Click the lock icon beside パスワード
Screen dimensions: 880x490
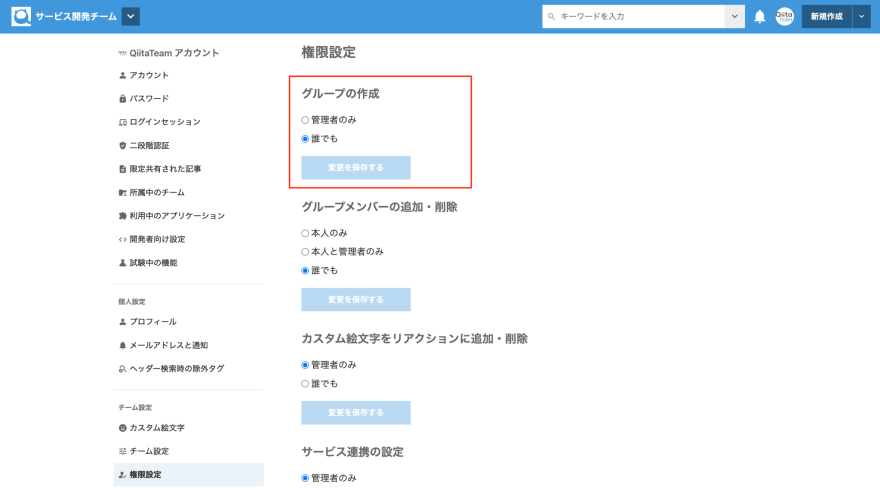[x=122, y=99]
